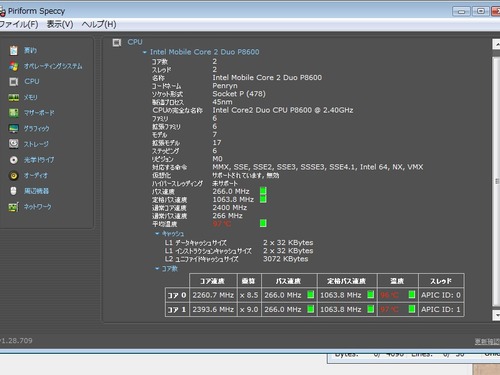The width and height of the screenshot is (500, 375).
Task: Toggle green indicator beside average temperature 97 °C
Action: tap(263, 223)
